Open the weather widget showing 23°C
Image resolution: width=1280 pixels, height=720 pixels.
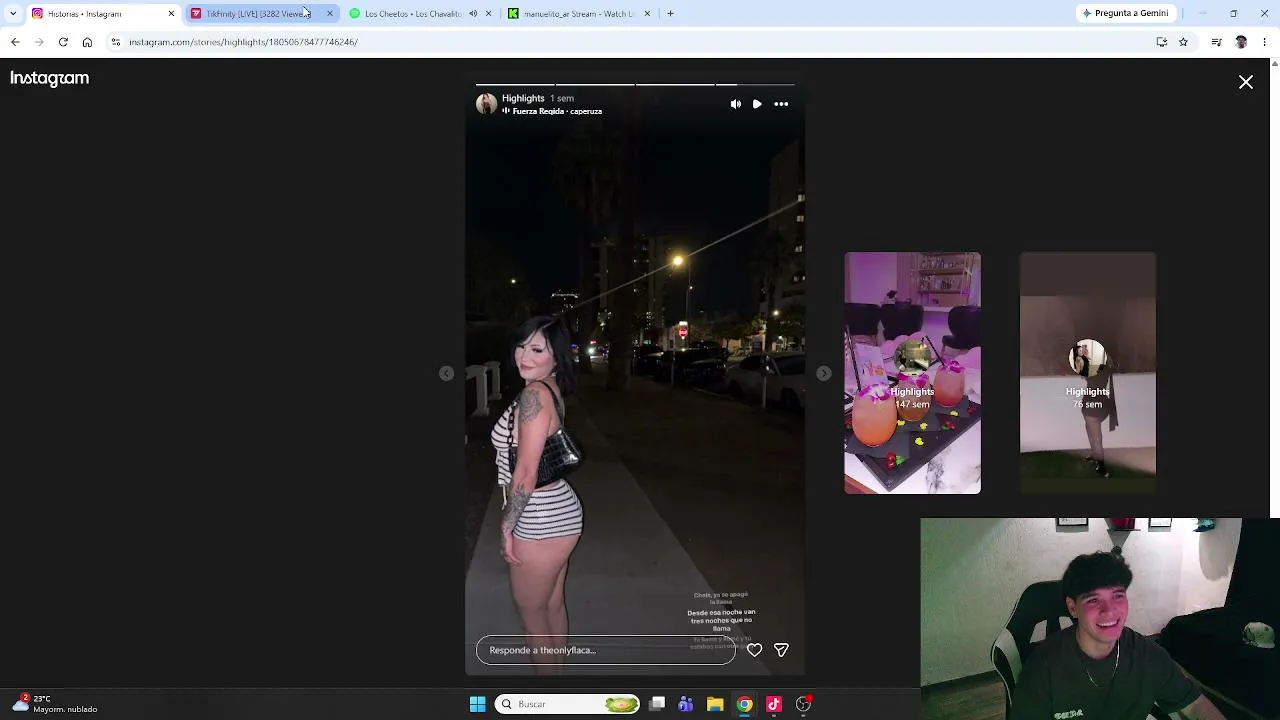coord(55,704)
